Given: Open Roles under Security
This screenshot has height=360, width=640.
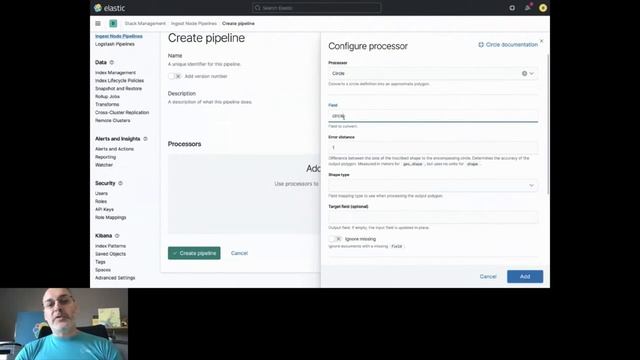Looking at the screenshot, I should click(x=101, y=201).
